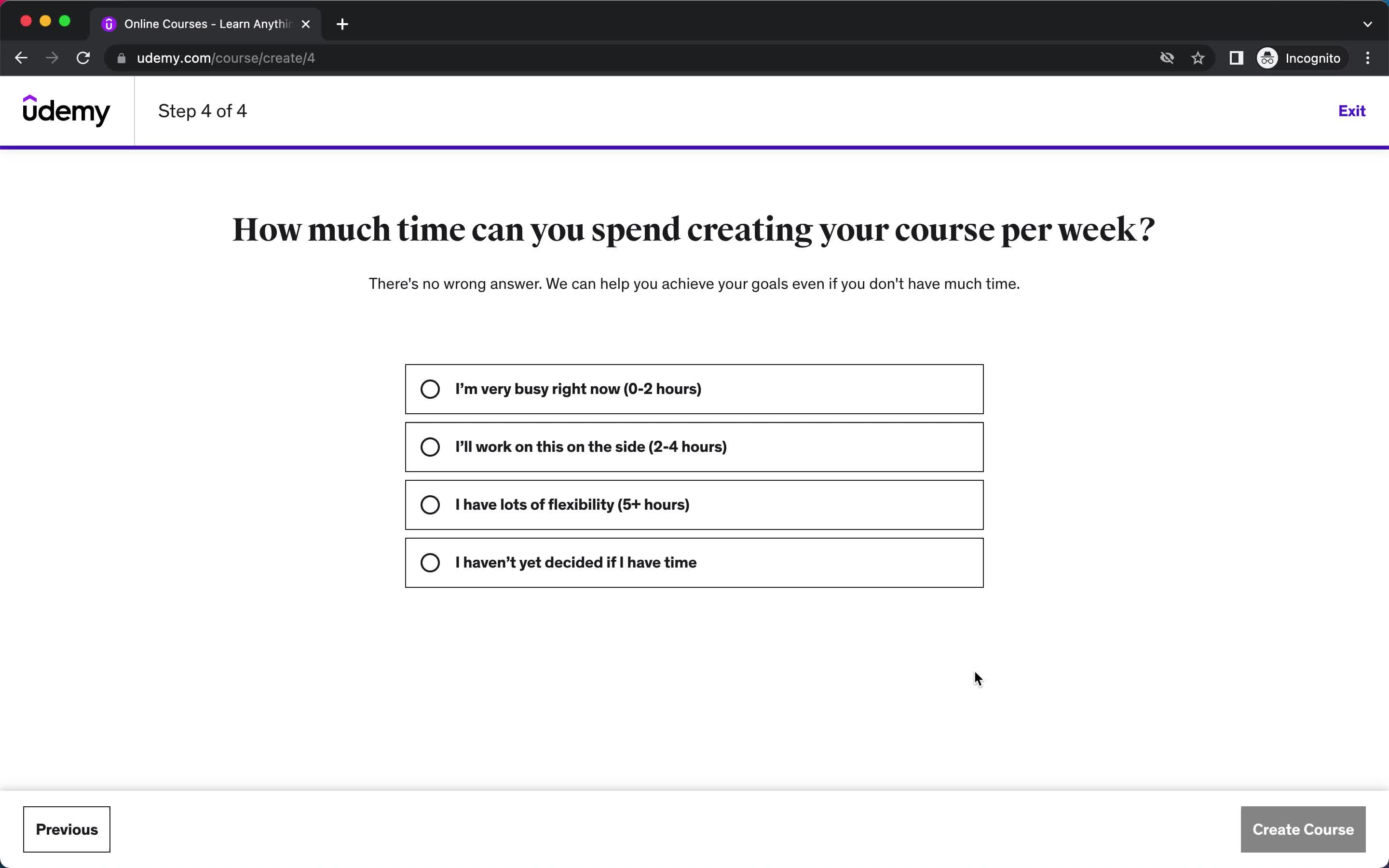
Task: Click the Udemy home logo icon
Action: [65, 111]
